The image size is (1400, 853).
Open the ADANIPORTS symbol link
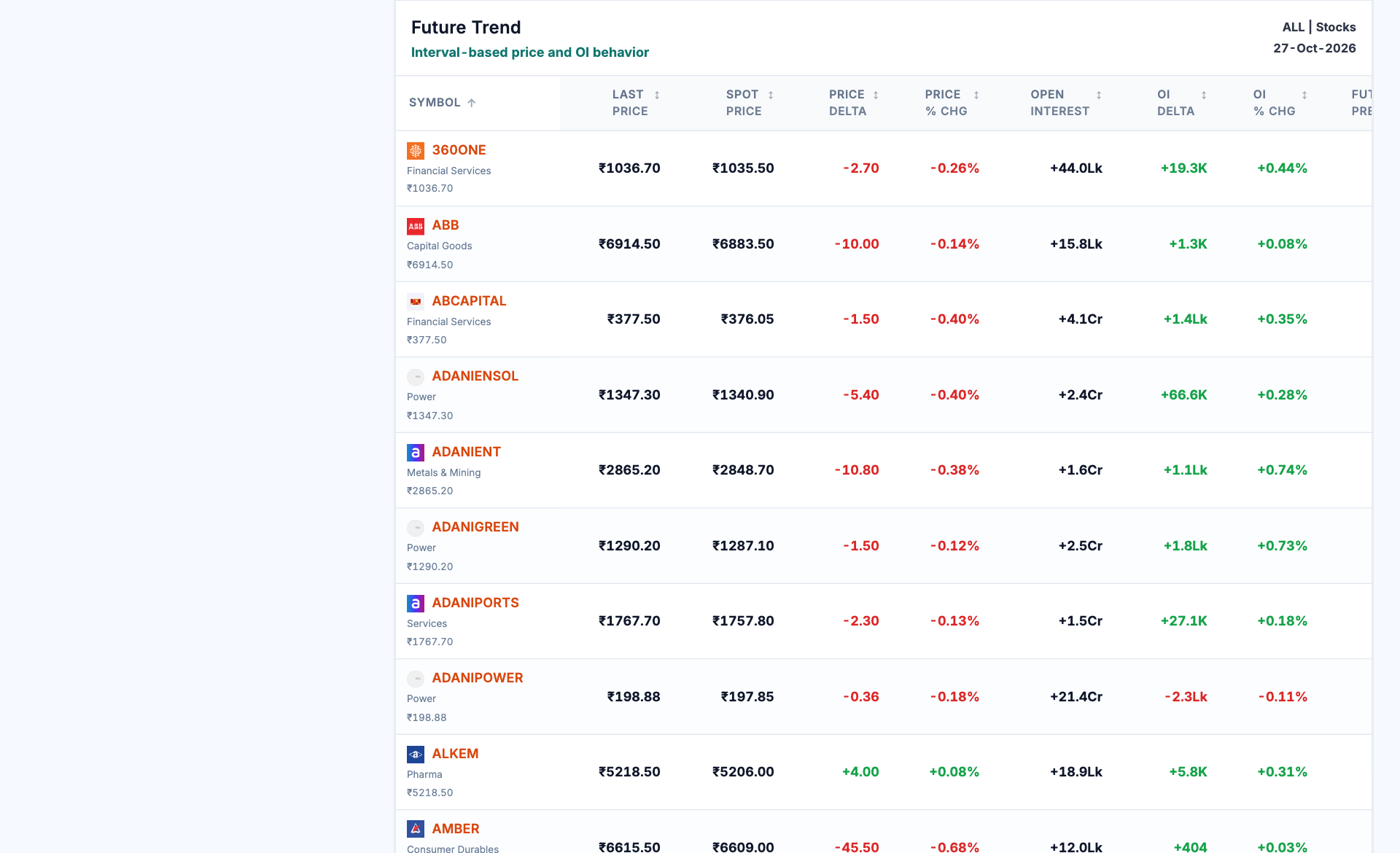click(475, 602)
